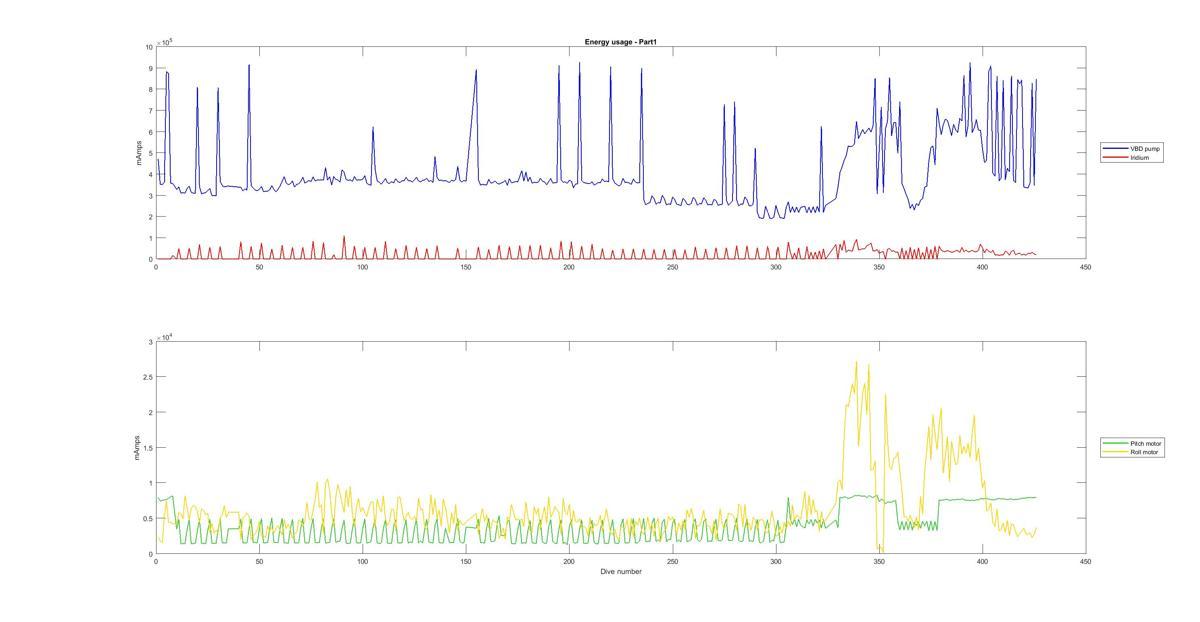Click the top plot x-axis tick '200'

coord(569,267)
